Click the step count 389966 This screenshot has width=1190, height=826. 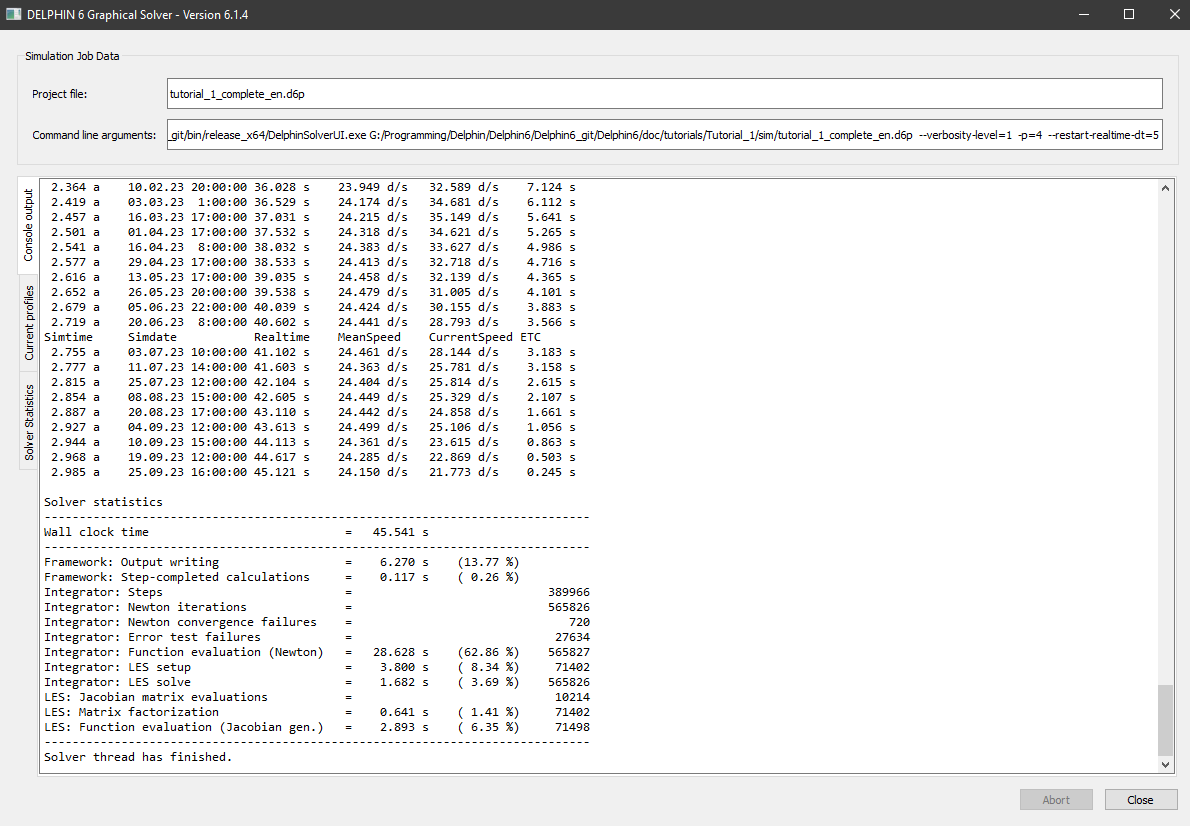point(568,592)
